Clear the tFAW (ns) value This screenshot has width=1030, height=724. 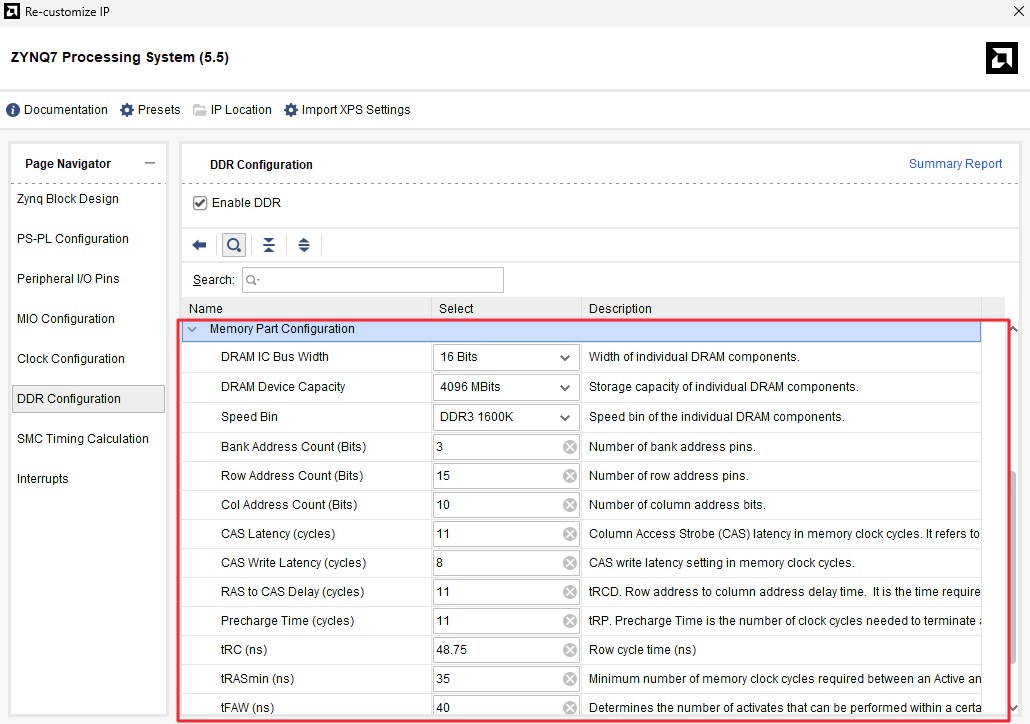[570, 708]
